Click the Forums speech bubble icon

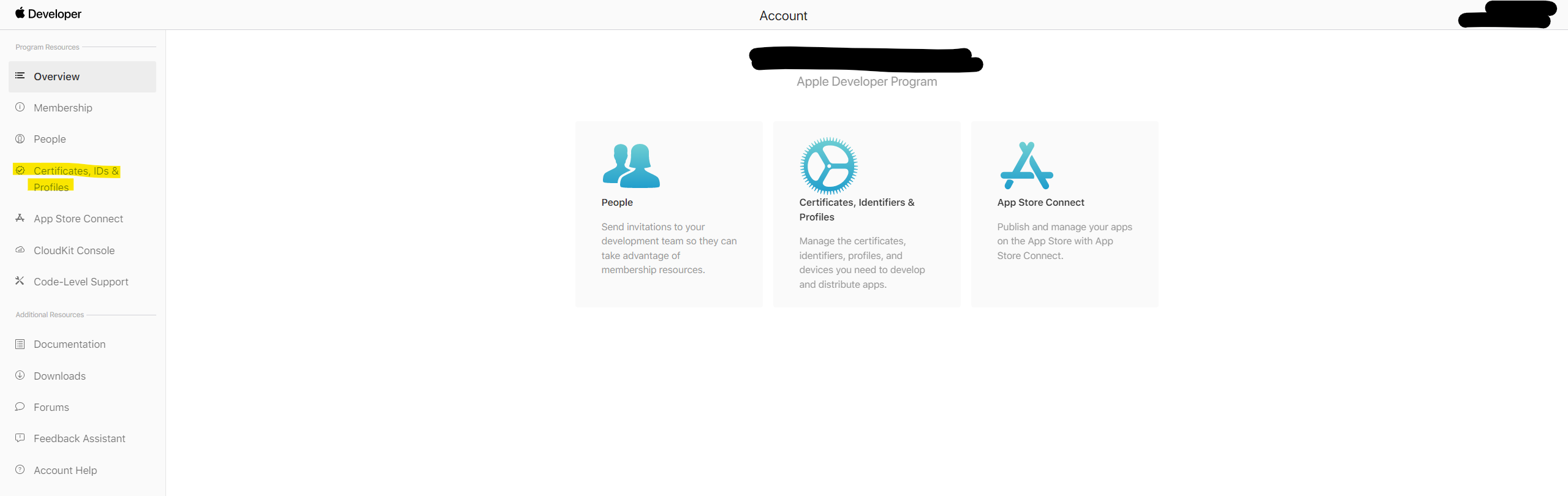tap(20, 407)
